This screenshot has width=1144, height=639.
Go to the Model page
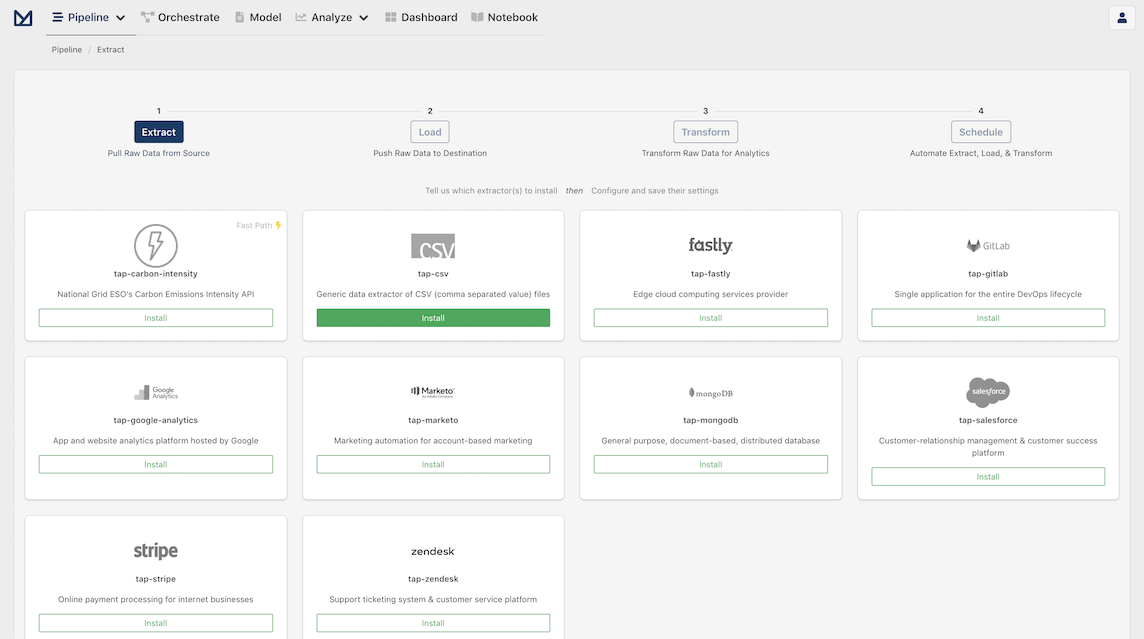tap(258, 18)
